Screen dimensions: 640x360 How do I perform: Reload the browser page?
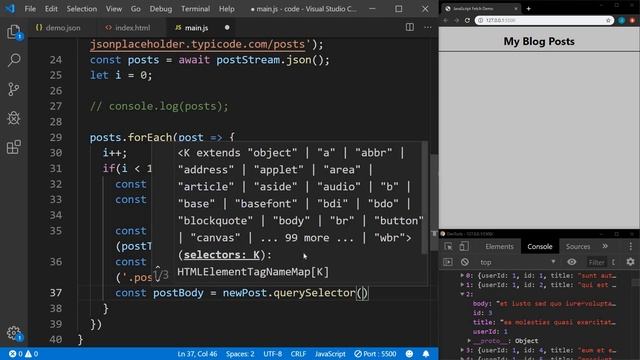(467, 20)
